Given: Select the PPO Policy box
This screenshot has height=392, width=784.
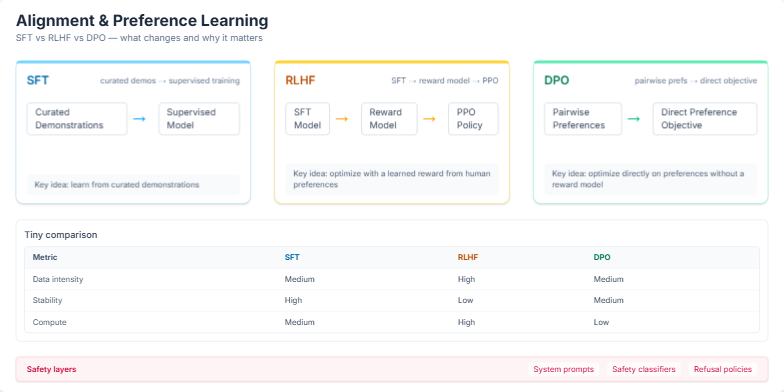Looking at the screenshot, I should (473, 119).
